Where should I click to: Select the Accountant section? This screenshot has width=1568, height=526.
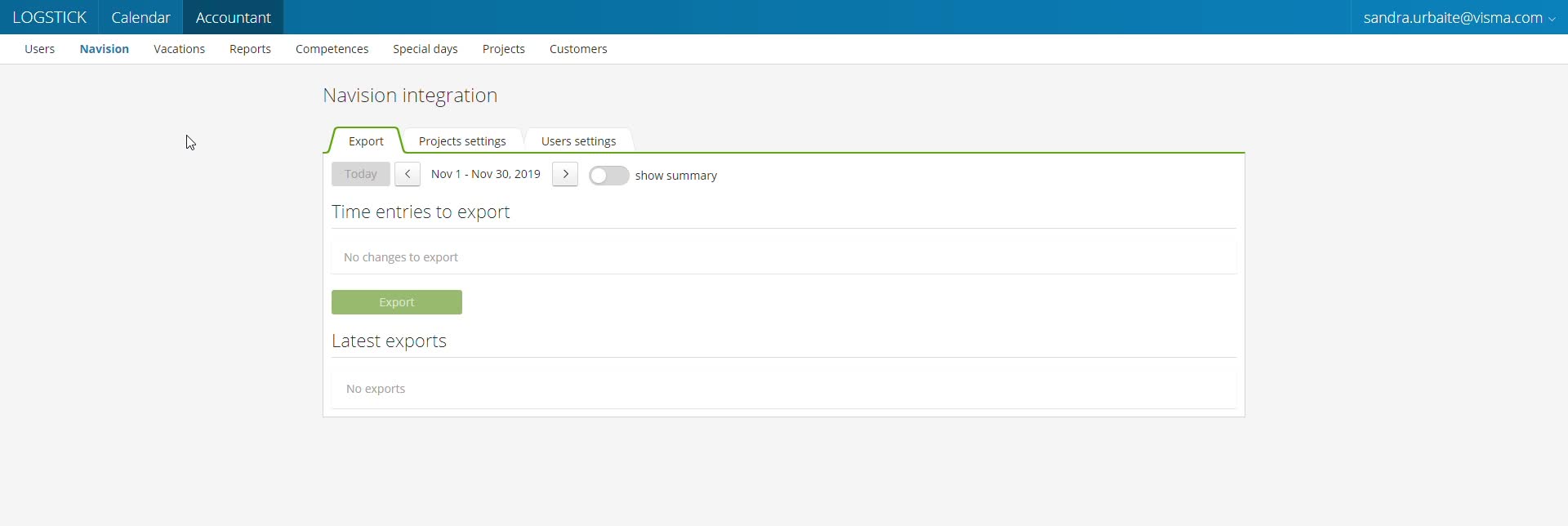[234, 17]
